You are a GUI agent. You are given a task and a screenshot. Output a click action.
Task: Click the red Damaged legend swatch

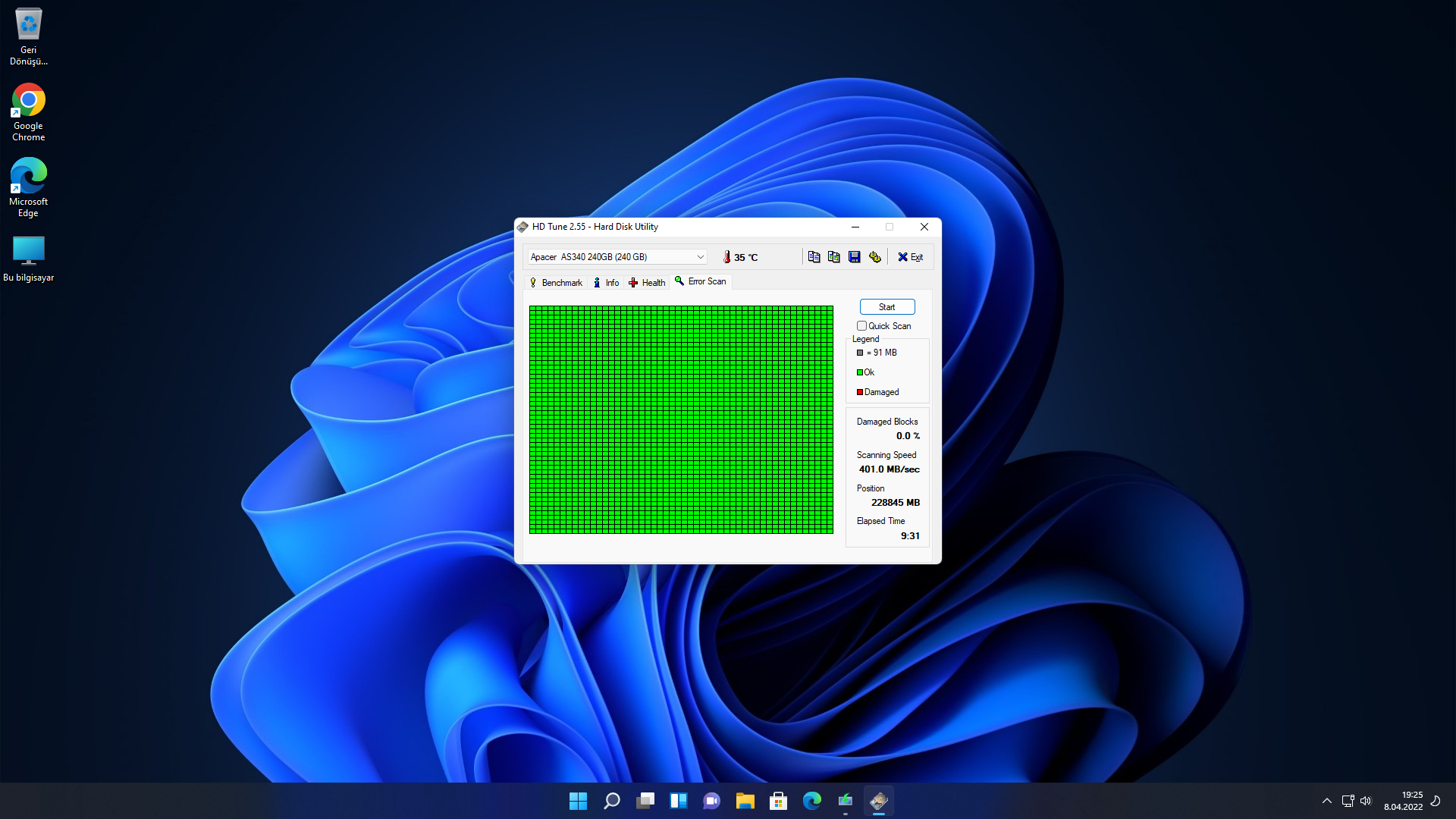860,392
